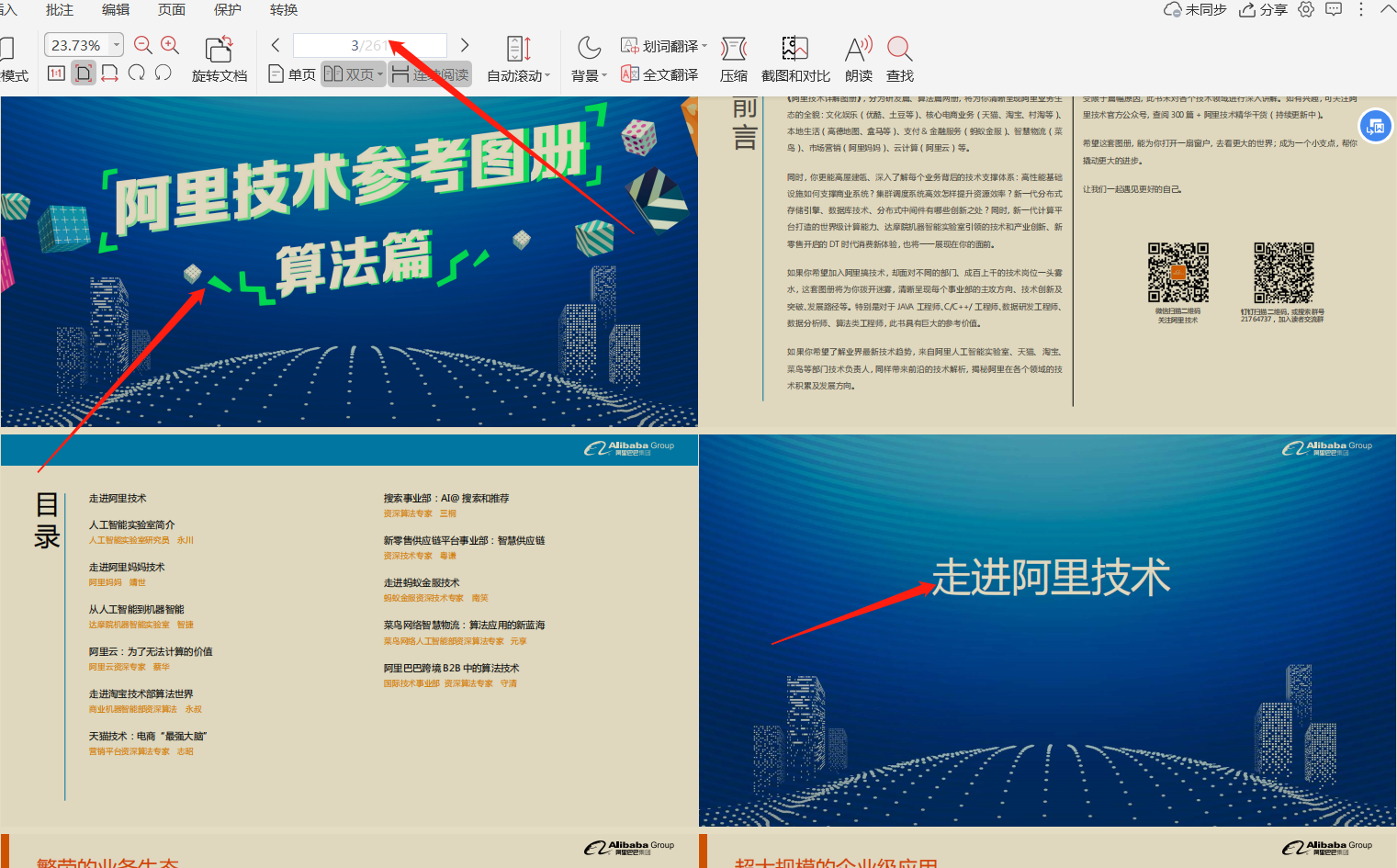Click contents entry 走进蚂蚁金服技术

(x=422, y=582)
